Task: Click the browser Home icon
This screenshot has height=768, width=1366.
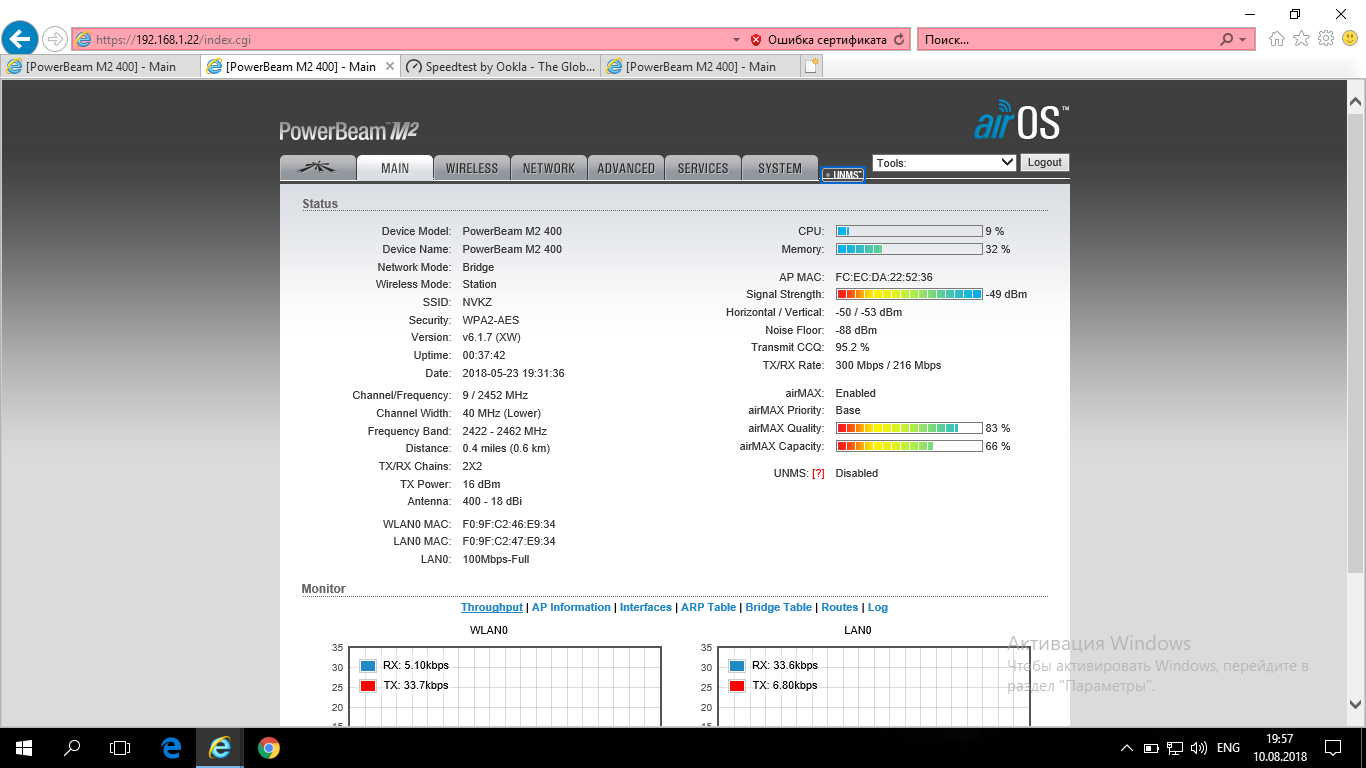Action: pyautogui.click(x=1277, y=39)
